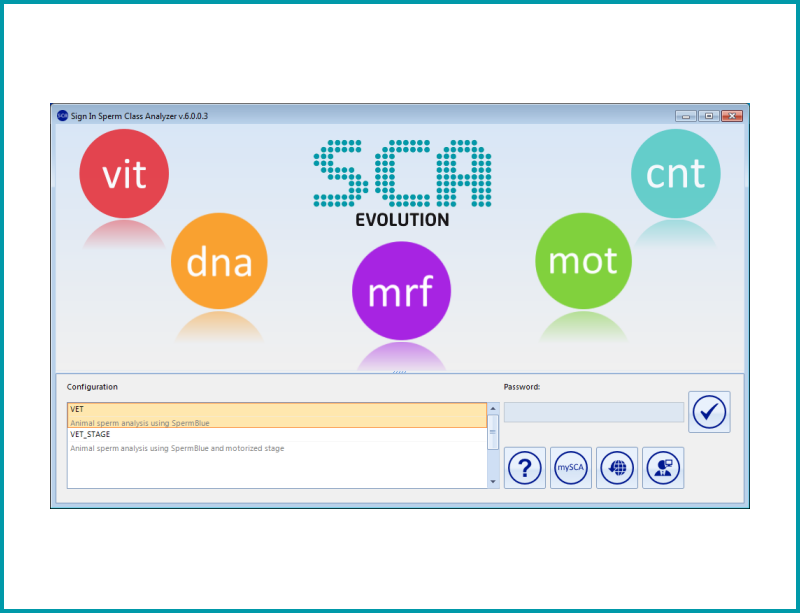Open the mySCA button
800x613 pixels.
571,468
